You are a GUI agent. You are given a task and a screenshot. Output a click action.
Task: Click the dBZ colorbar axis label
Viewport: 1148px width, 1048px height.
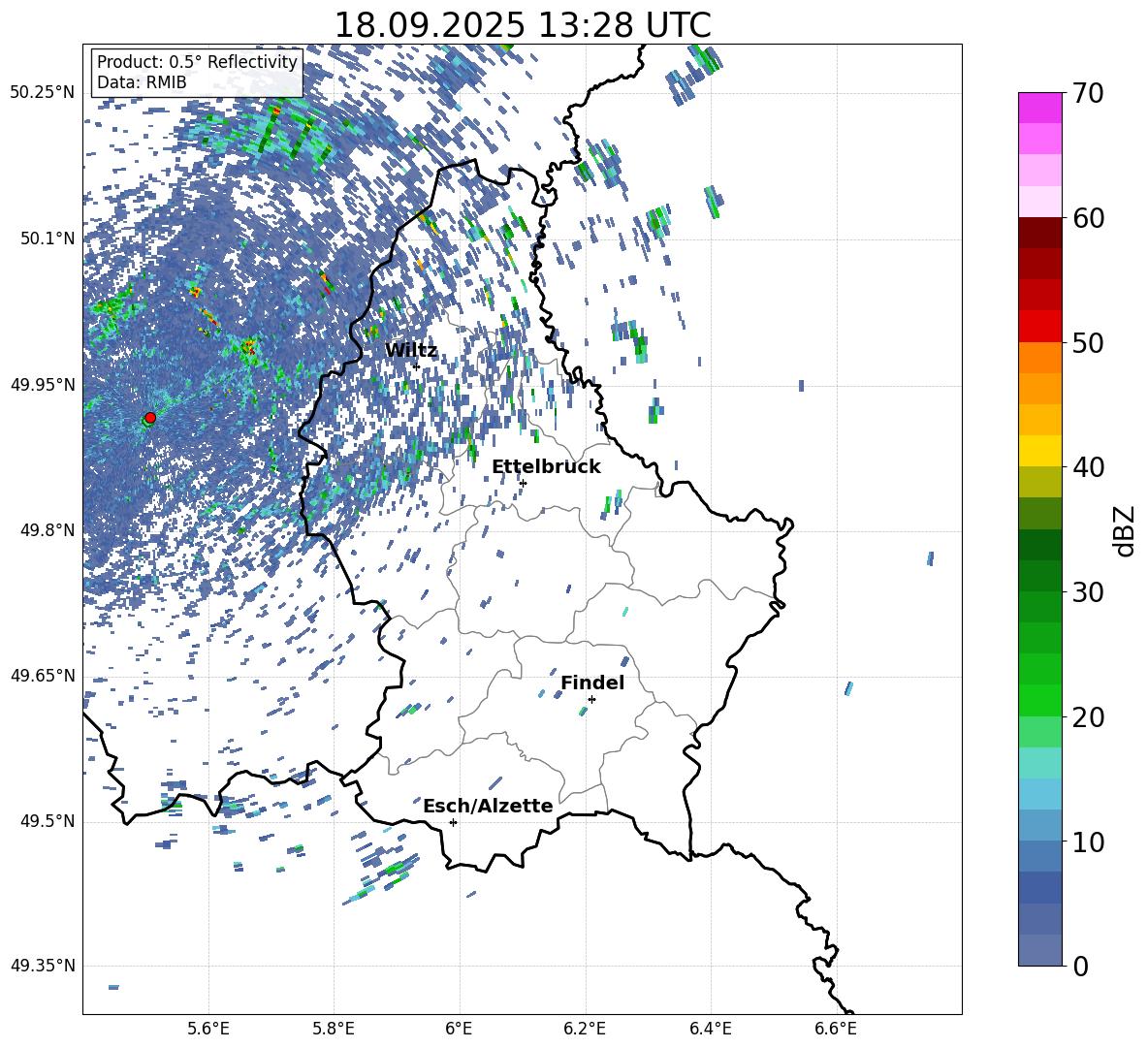pos(1124,530)
